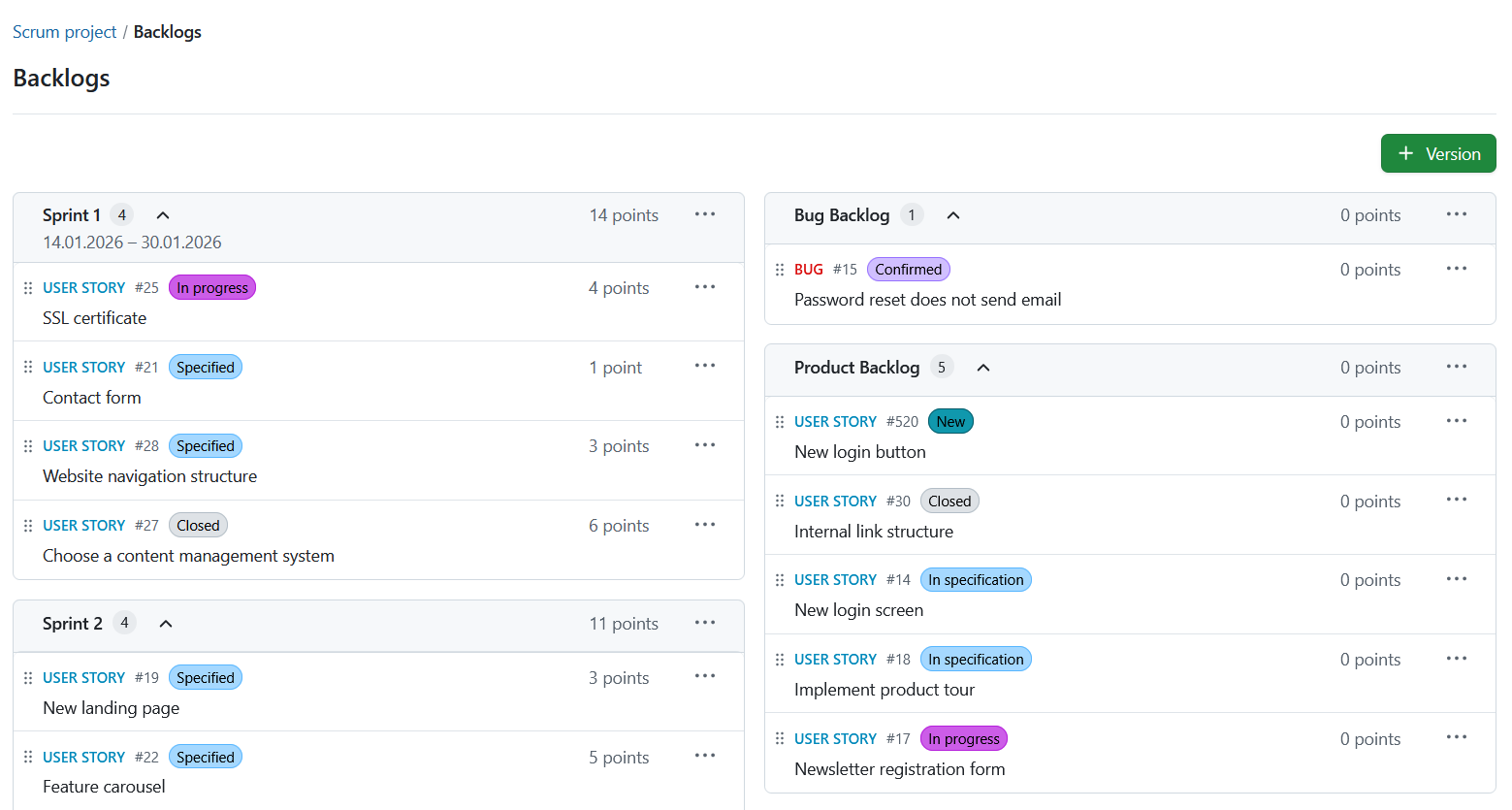
Task: Click the In progress badge on story #25
Action: coord(211,287)
